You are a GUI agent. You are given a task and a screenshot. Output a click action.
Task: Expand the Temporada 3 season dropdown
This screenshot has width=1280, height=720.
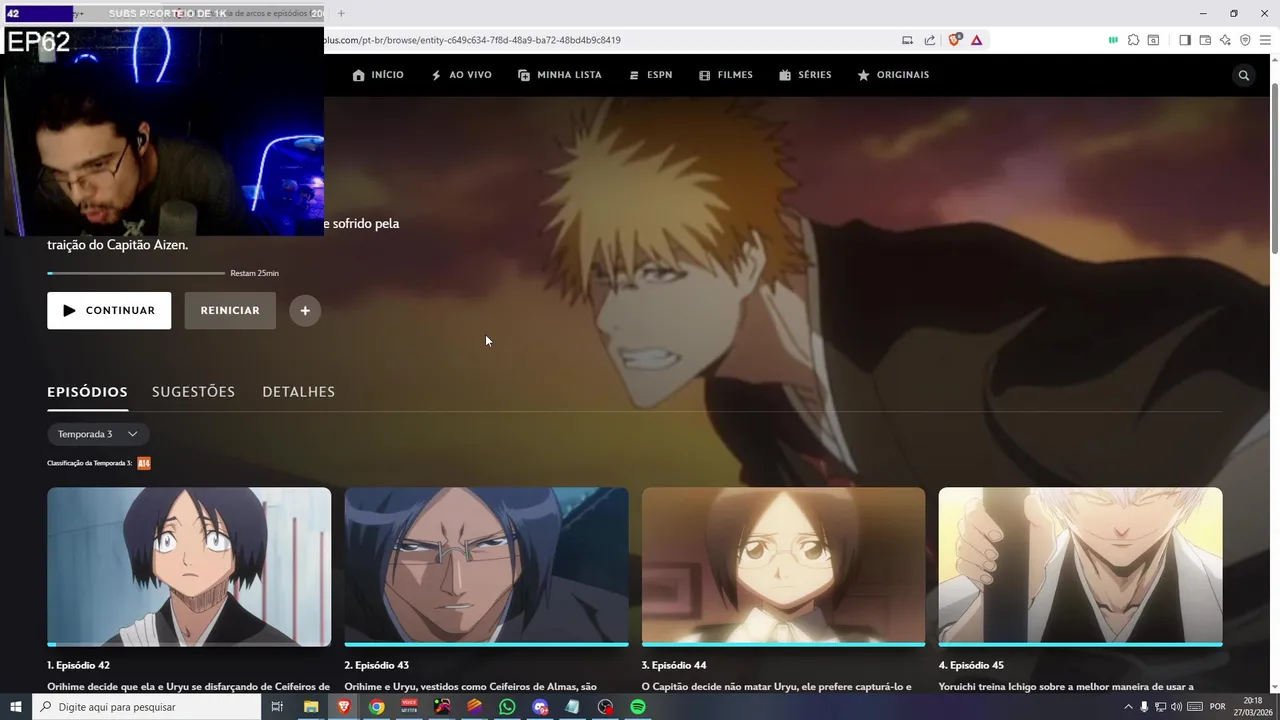[98, 434]
